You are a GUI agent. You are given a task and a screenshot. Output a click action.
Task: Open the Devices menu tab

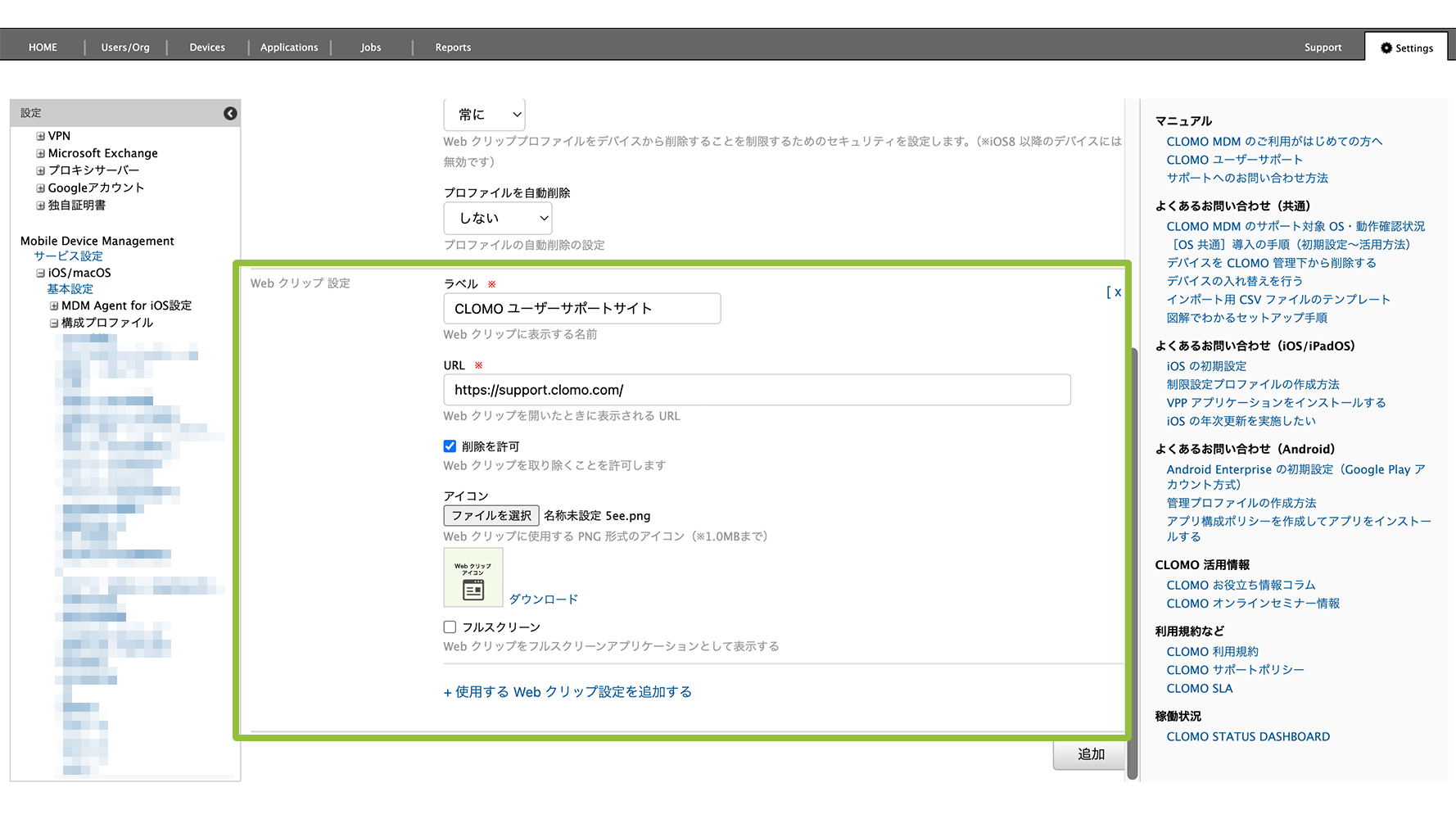[207, 48]
